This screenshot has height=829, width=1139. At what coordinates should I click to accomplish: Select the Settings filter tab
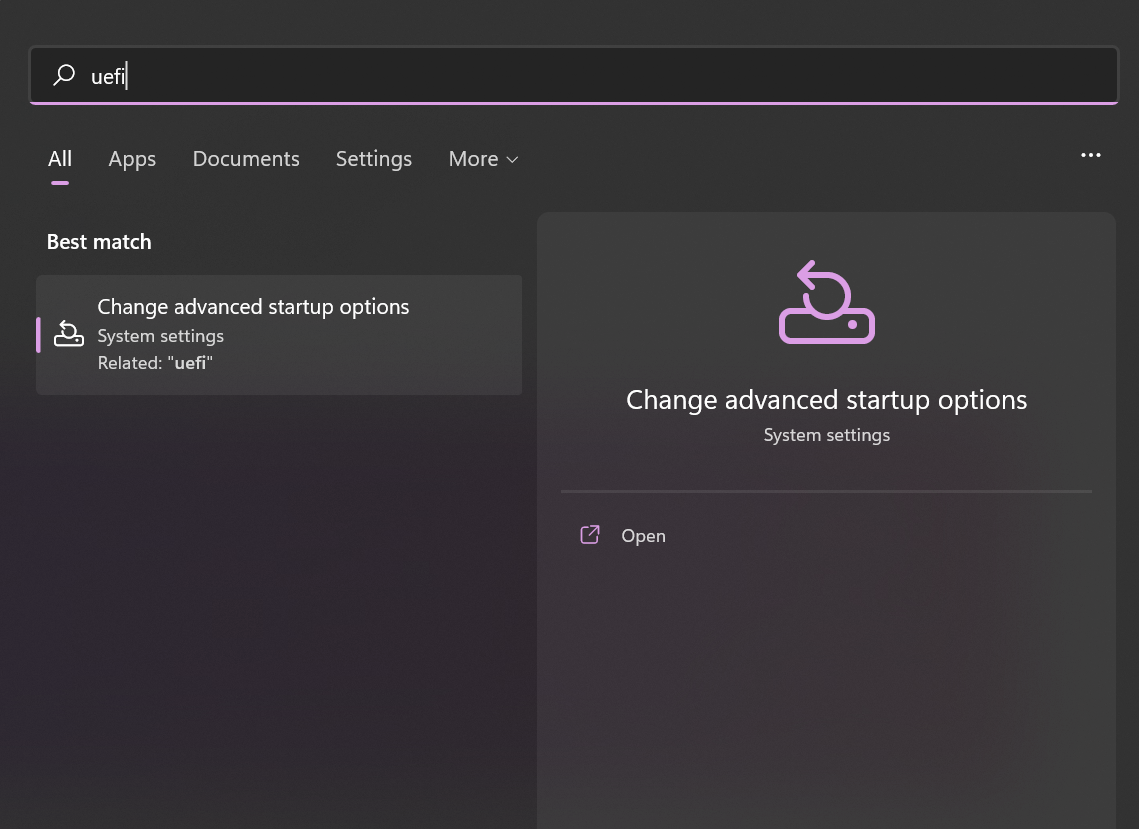tap(373, 159)
